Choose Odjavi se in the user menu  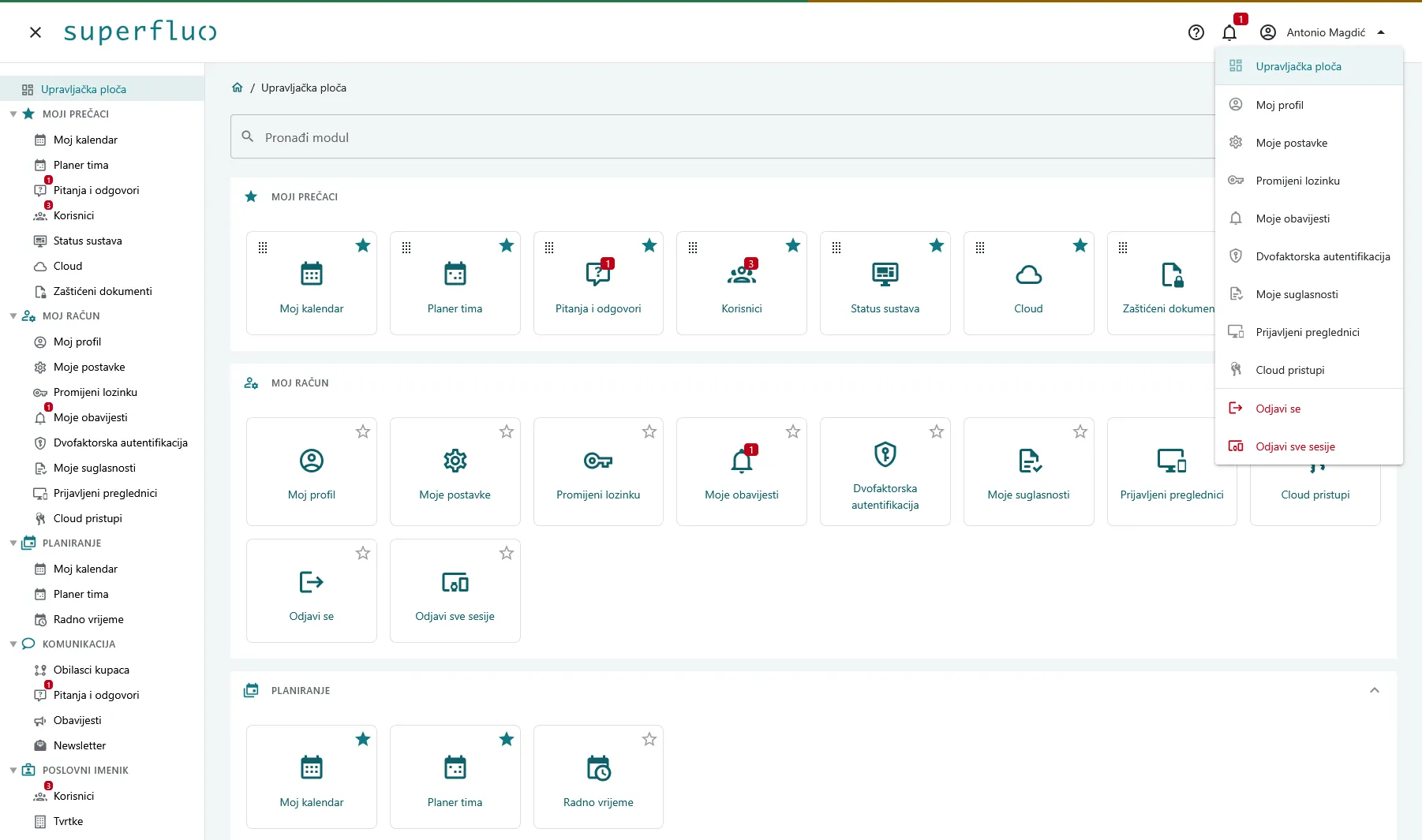(x=1309, y=409)
